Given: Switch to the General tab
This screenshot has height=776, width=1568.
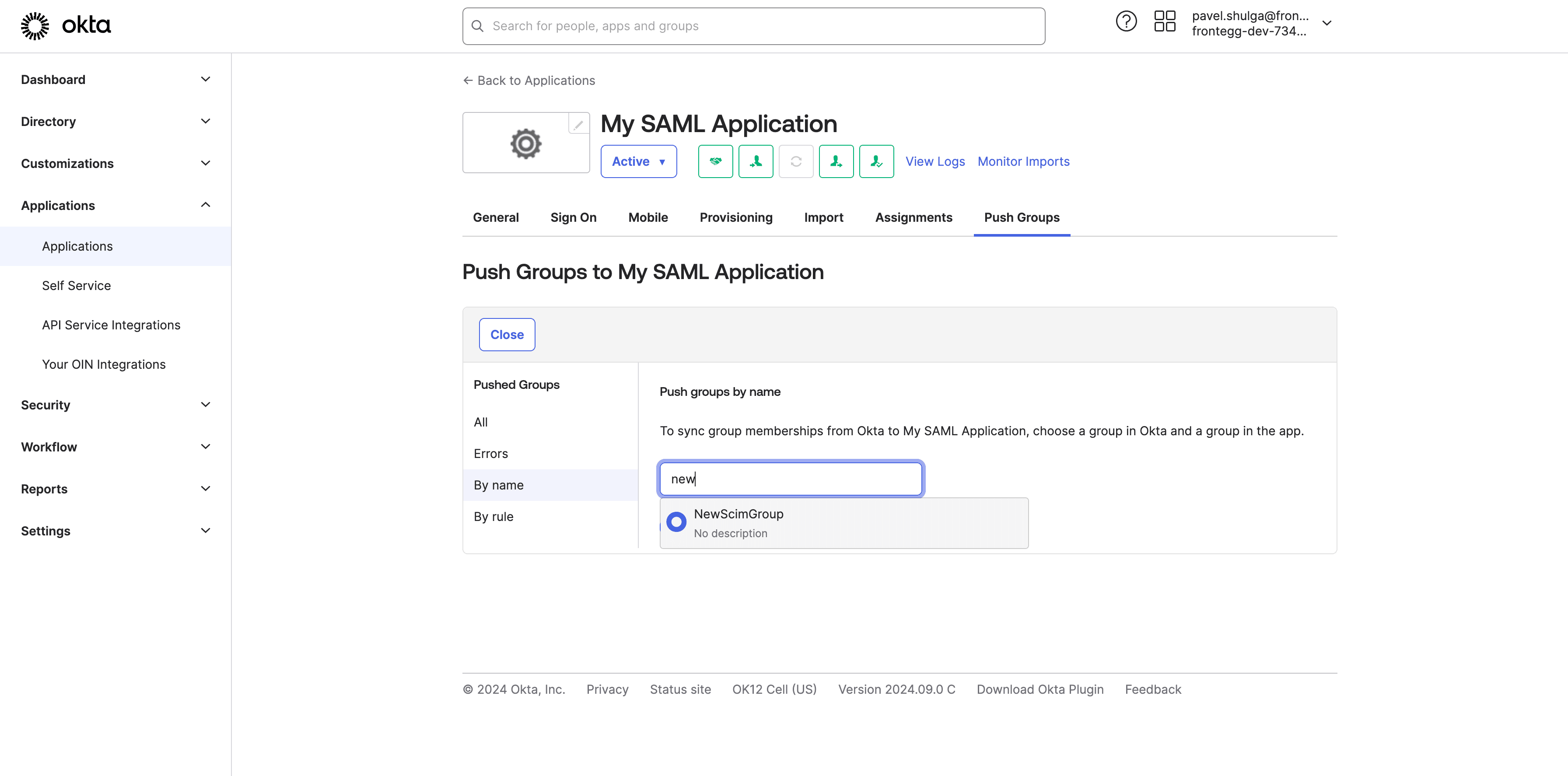Looking at the screenshot, I should pos(496,217).
